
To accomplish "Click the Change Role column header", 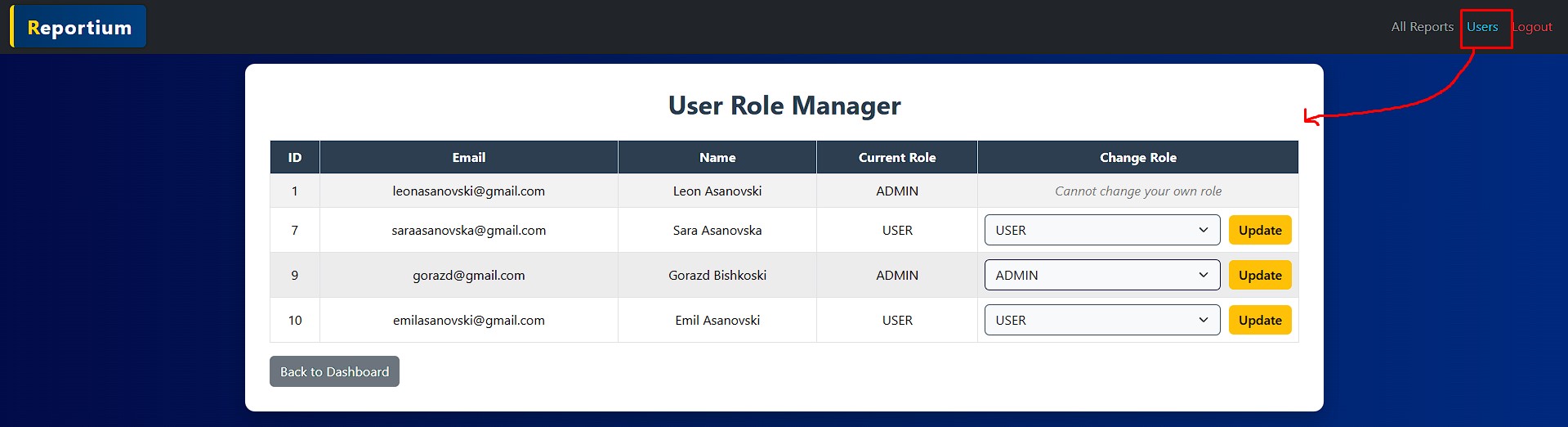I will click(1137, 158).
